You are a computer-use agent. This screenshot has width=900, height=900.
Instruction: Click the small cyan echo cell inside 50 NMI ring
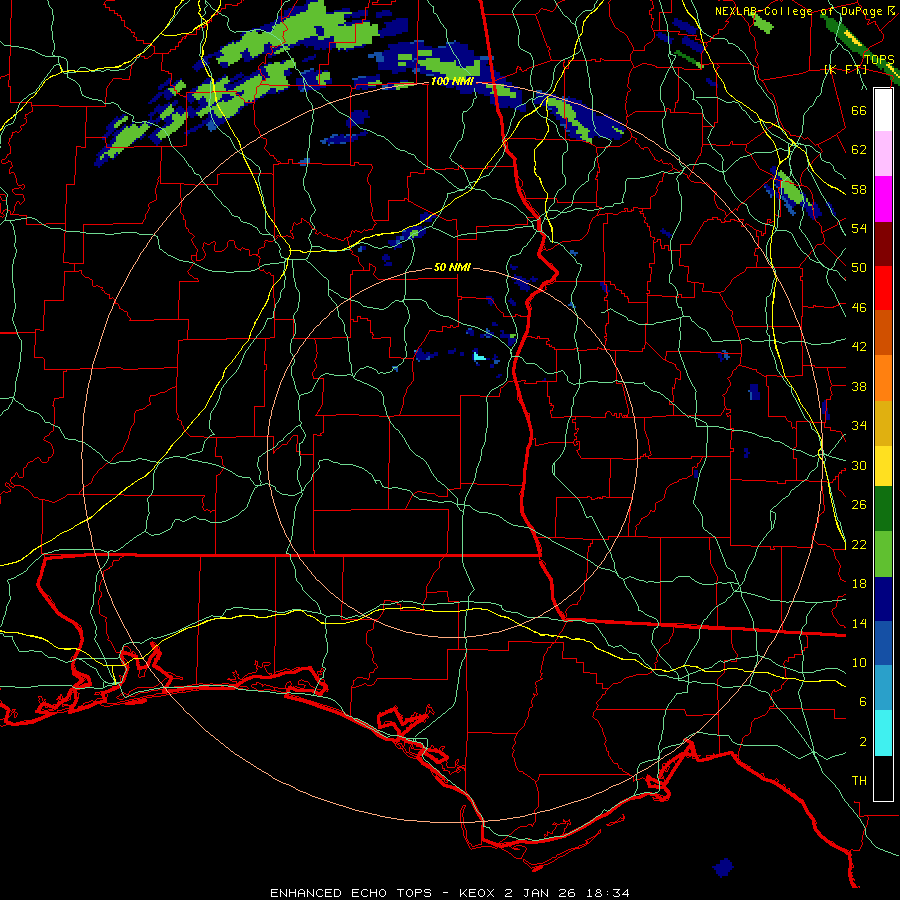click(x=479, y=358)
